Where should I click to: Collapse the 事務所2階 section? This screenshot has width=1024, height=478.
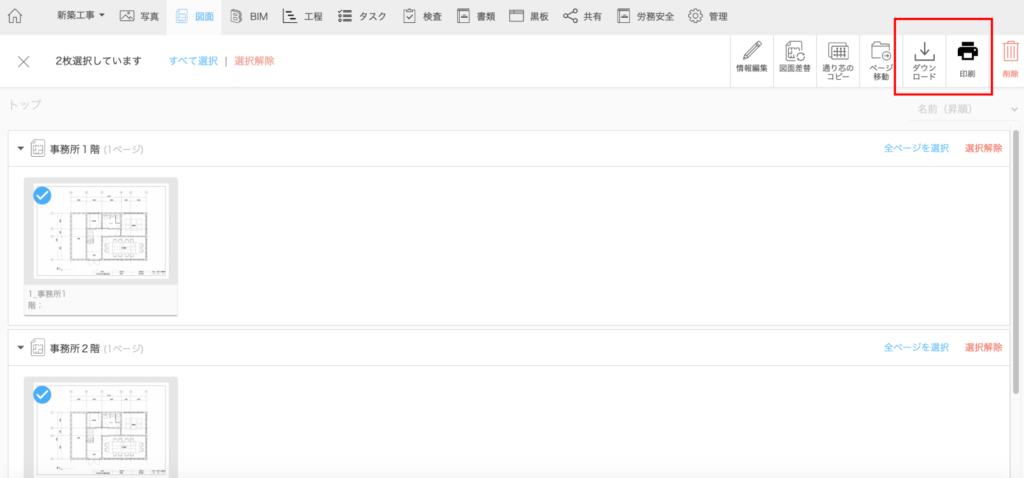click(x=21, y=348)
